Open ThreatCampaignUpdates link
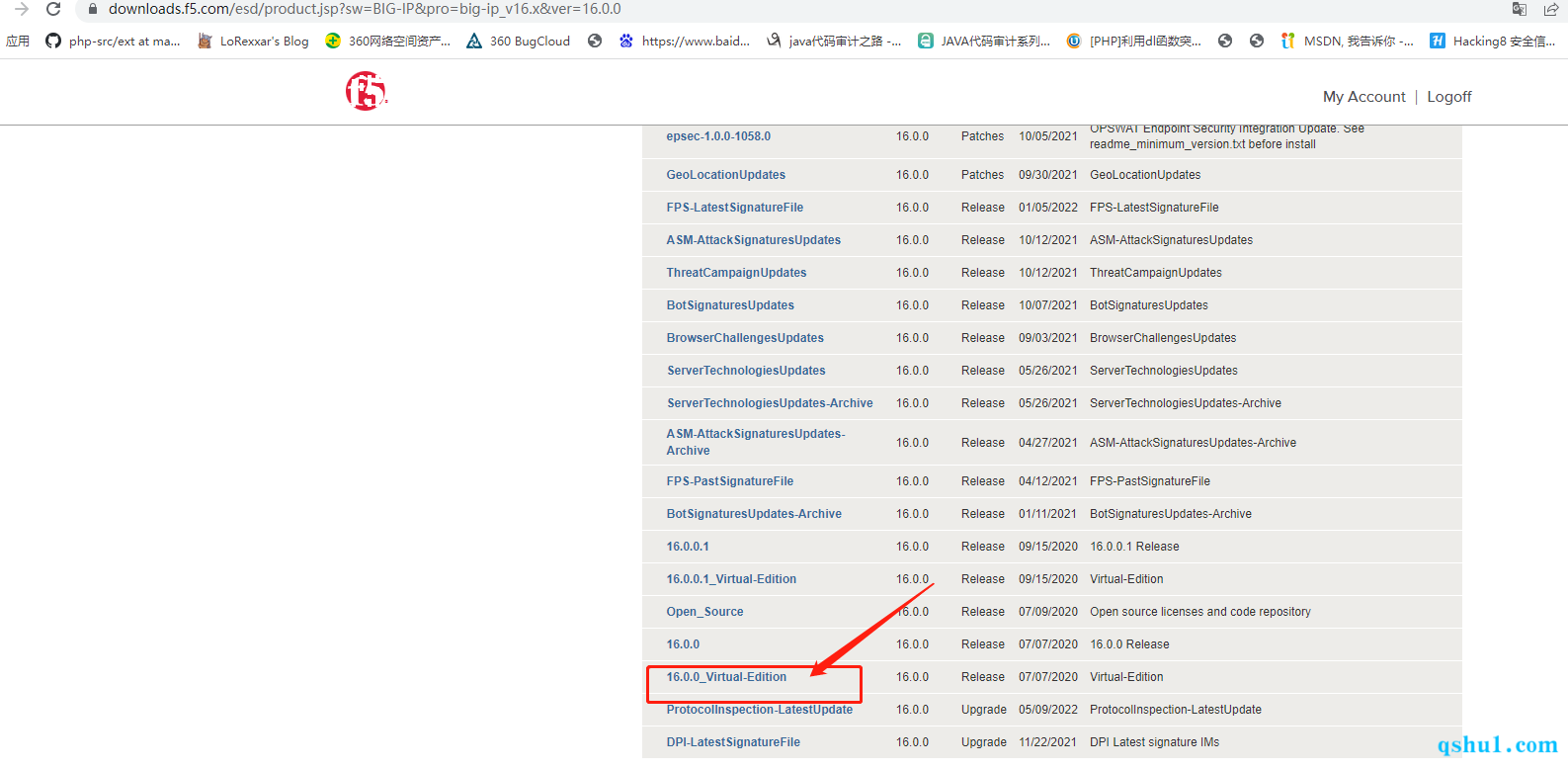1568x769 pixels. click(x=736, y=273)
